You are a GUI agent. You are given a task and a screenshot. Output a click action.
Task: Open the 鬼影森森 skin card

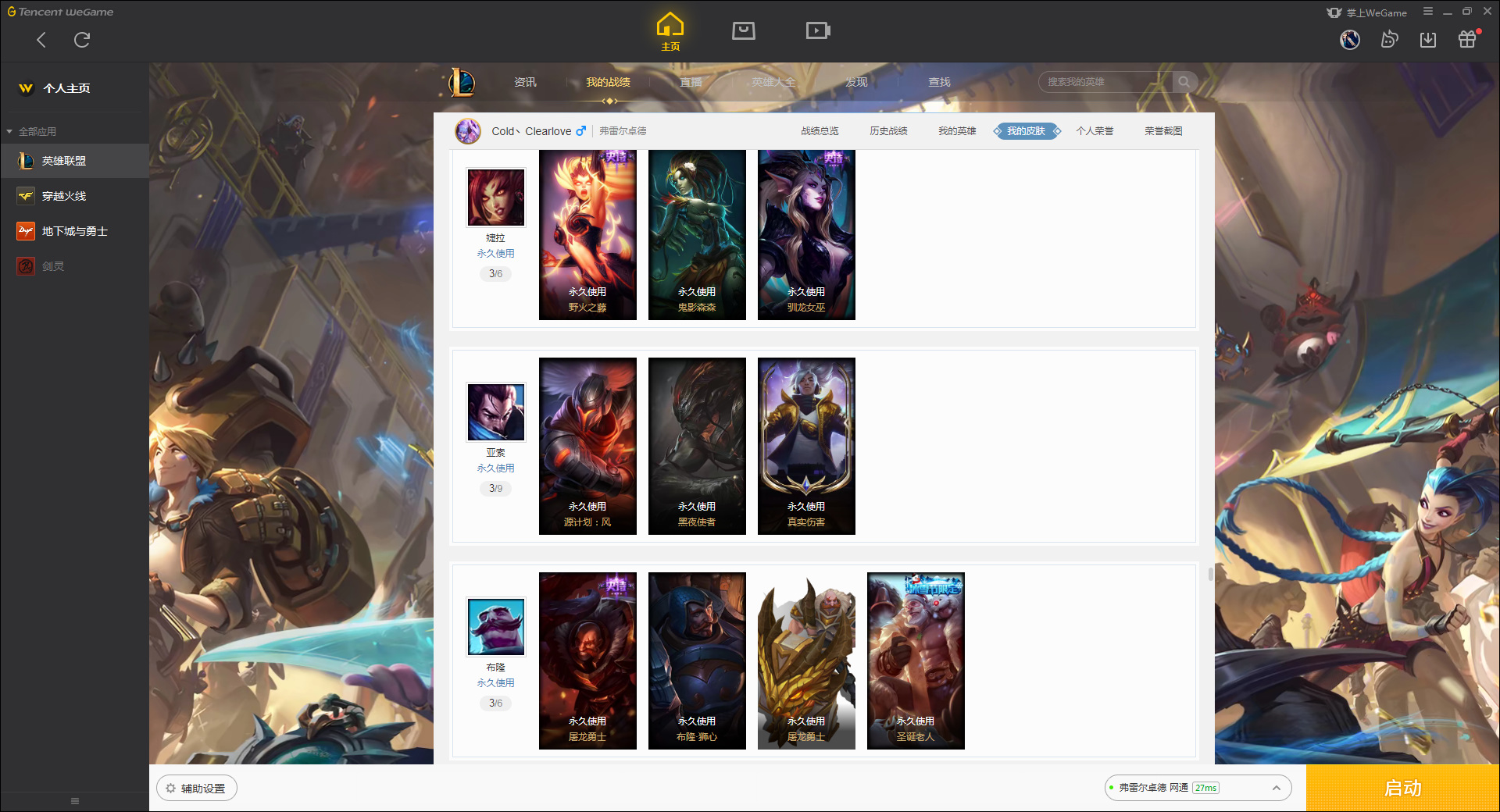697,235
